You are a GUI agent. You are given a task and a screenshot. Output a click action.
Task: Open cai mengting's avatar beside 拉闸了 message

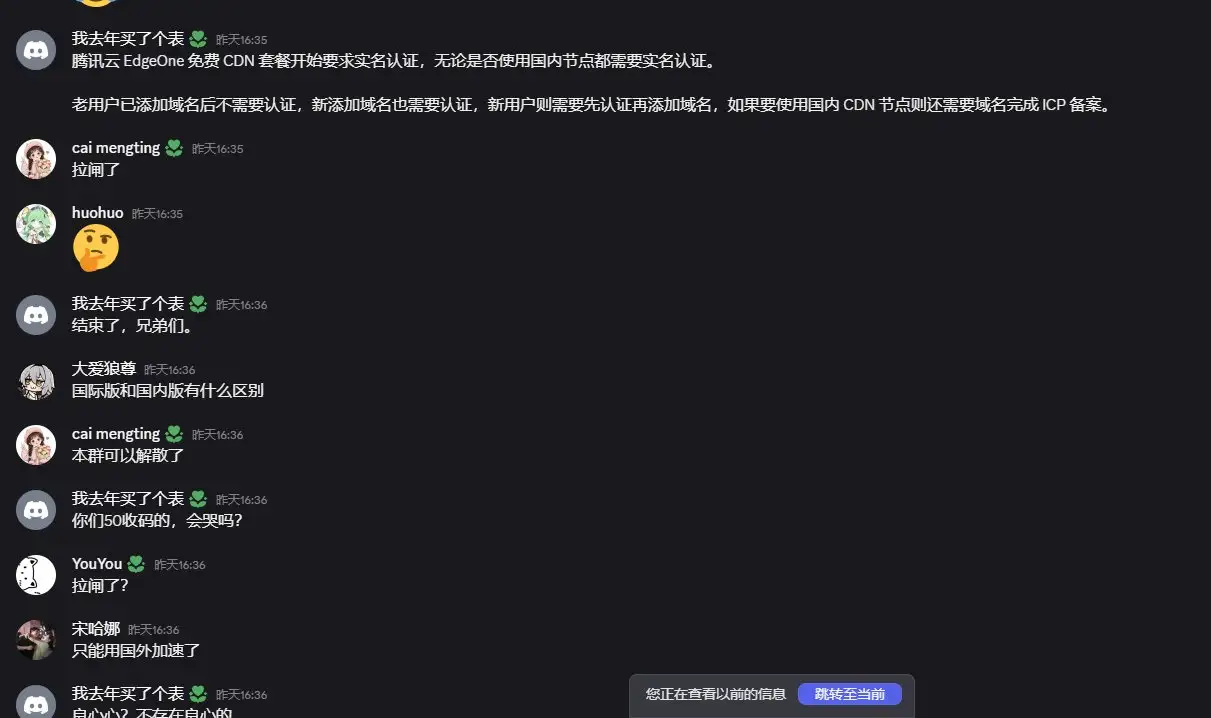coord(36,159)
